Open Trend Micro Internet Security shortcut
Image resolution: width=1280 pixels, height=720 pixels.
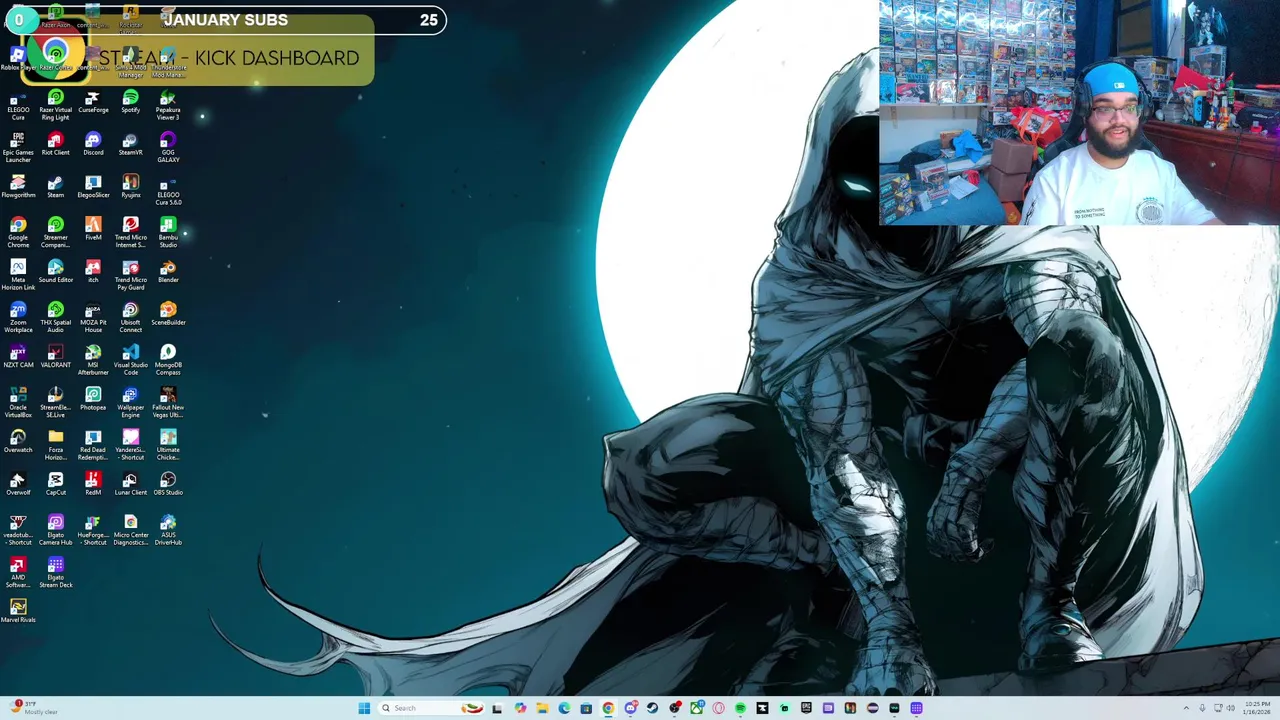[130, 232]
